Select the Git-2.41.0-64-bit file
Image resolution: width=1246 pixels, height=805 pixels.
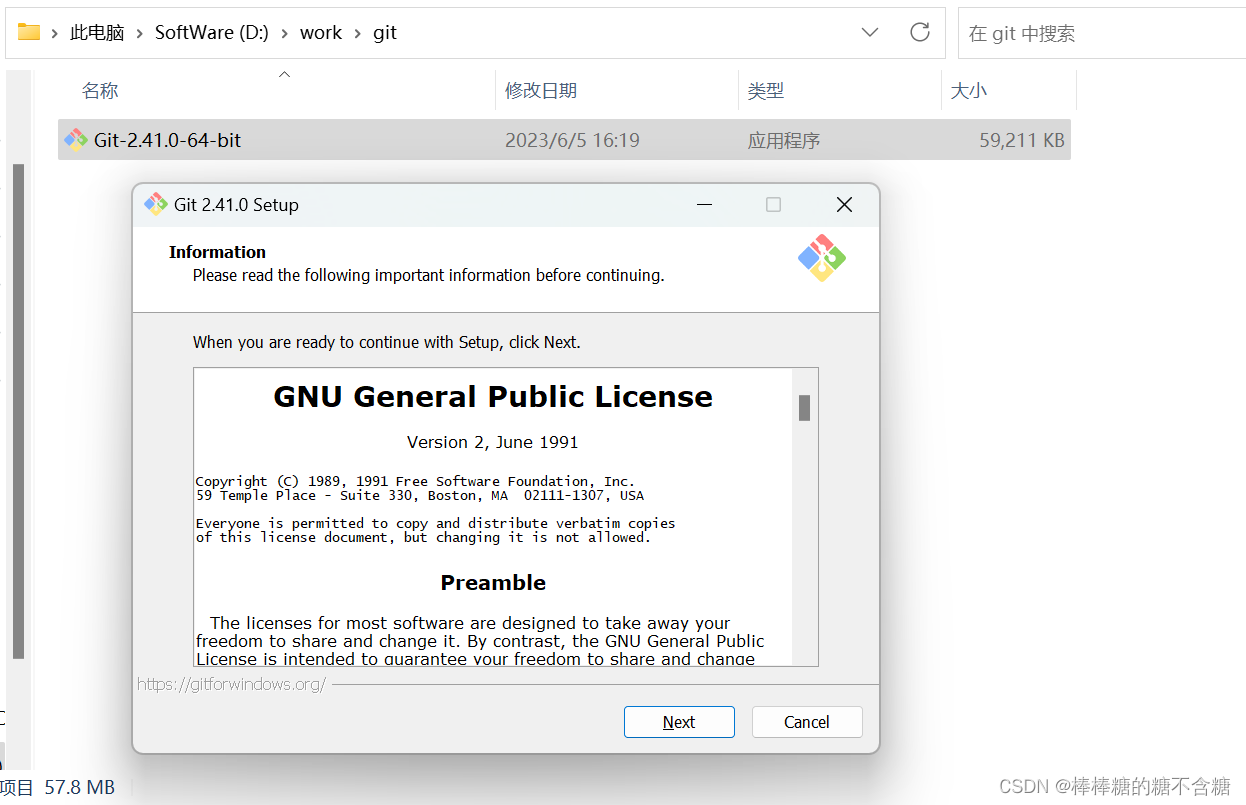click(x=564, y=140)
